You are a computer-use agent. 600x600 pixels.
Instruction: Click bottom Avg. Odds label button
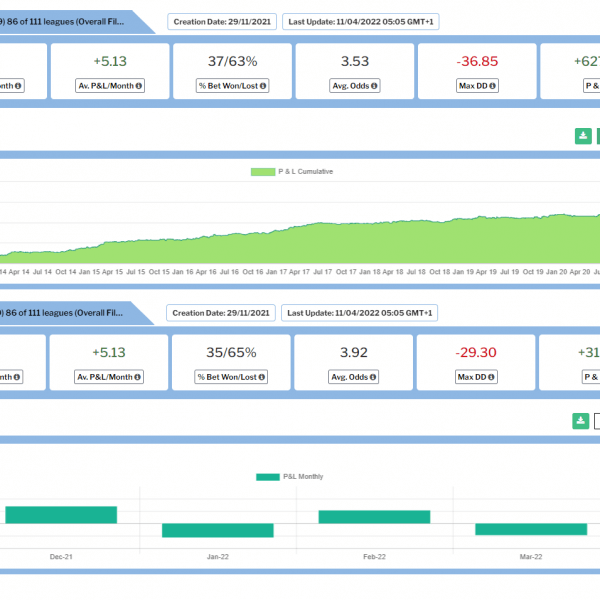tap(354, 377)
